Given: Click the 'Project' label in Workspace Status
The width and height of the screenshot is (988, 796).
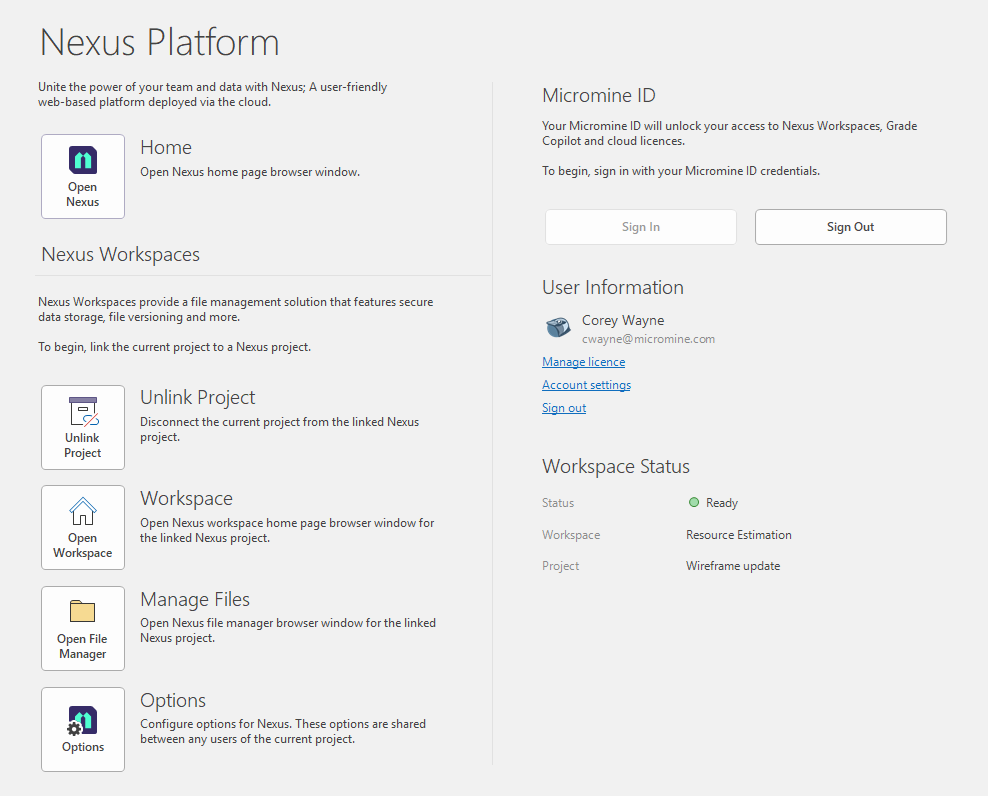Looking at the screenshot, I should coord(560,566).
